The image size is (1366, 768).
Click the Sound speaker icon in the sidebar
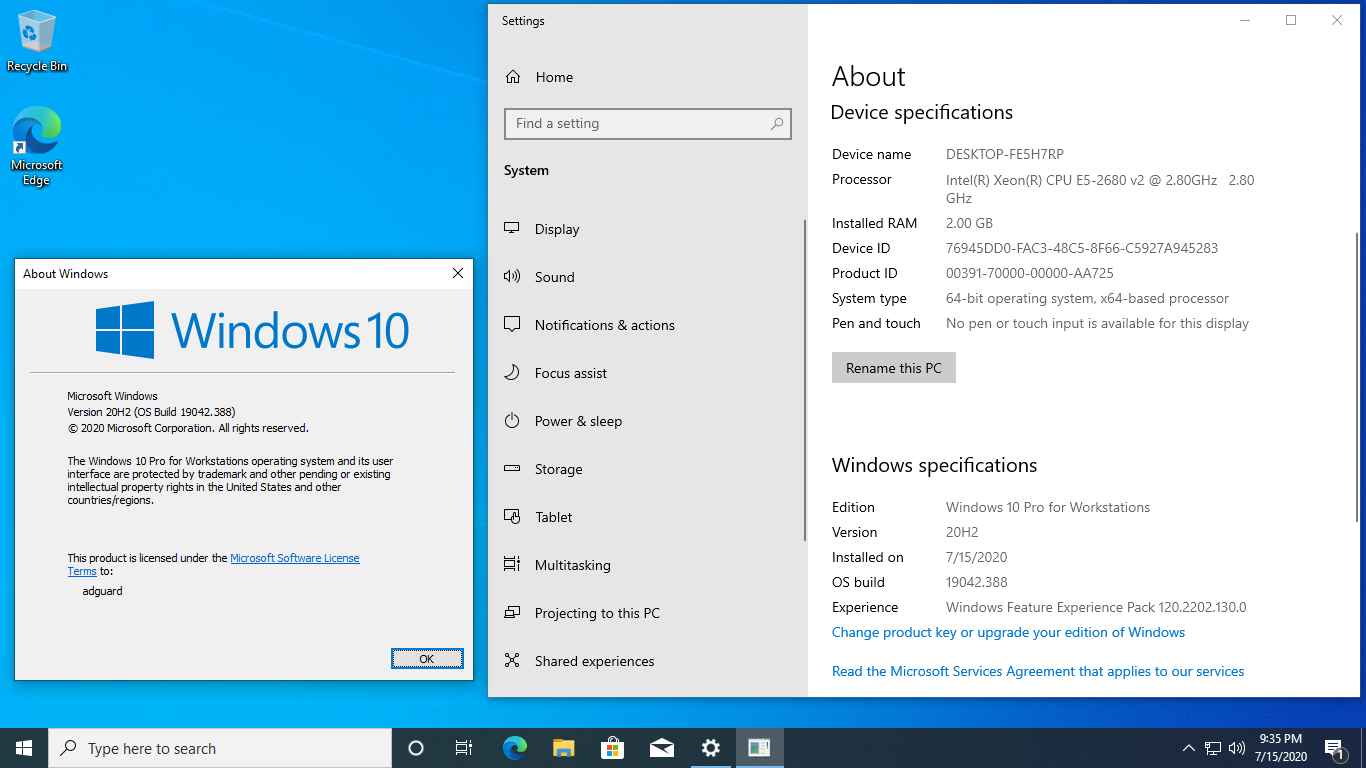512,277
